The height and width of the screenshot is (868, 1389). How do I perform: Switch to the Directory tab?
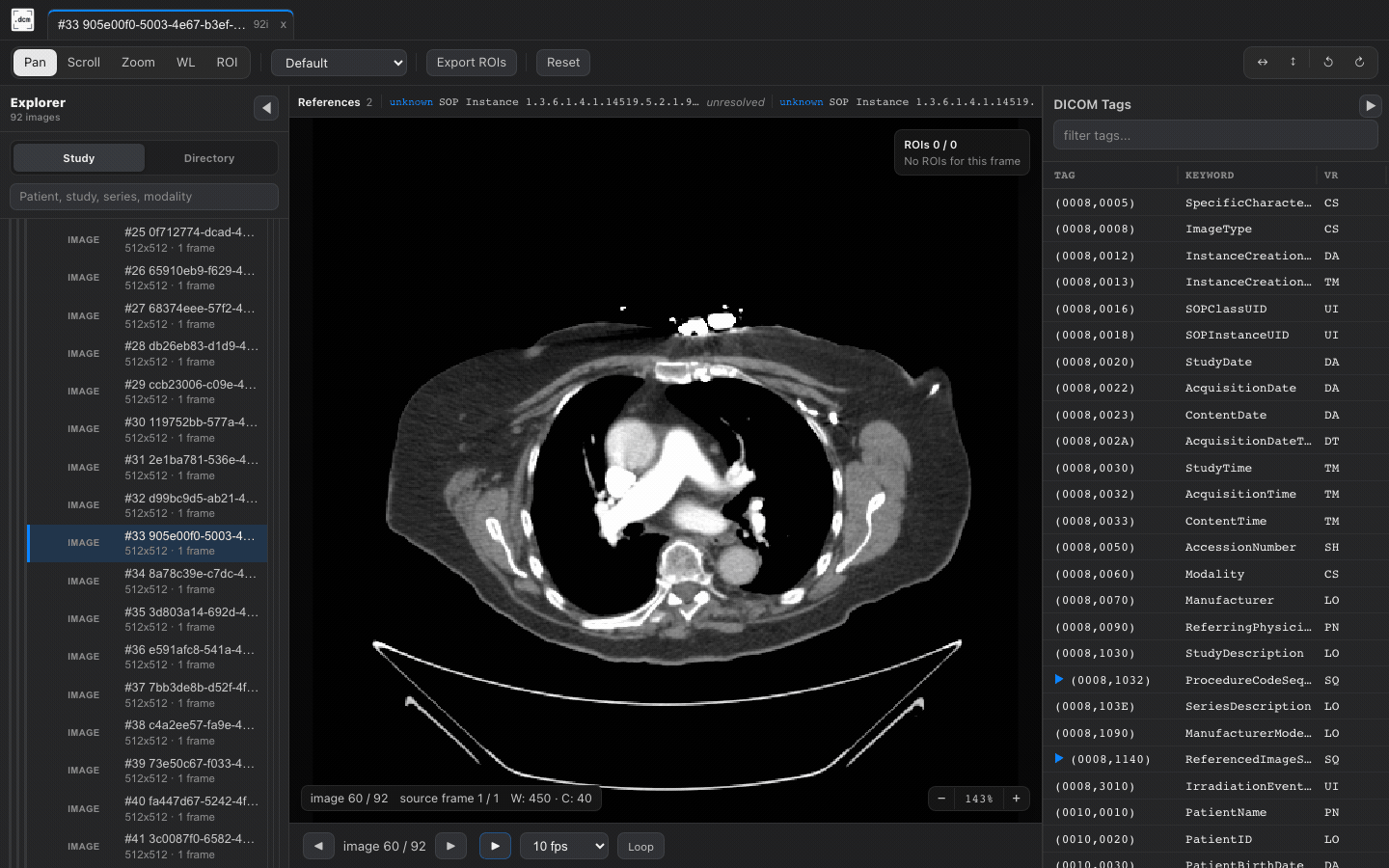pyautogui.click(x=209, y=158)
